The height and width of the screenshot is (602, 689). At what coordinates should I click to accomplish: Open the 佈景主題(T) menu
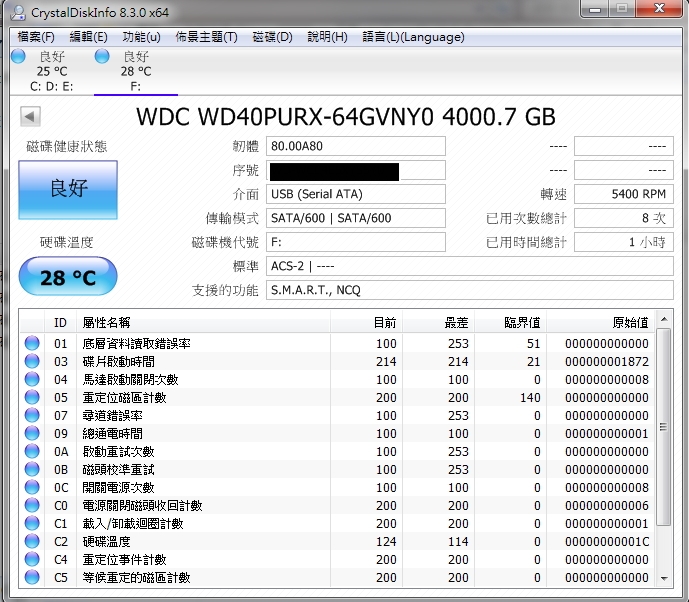(x=207, y=37)
